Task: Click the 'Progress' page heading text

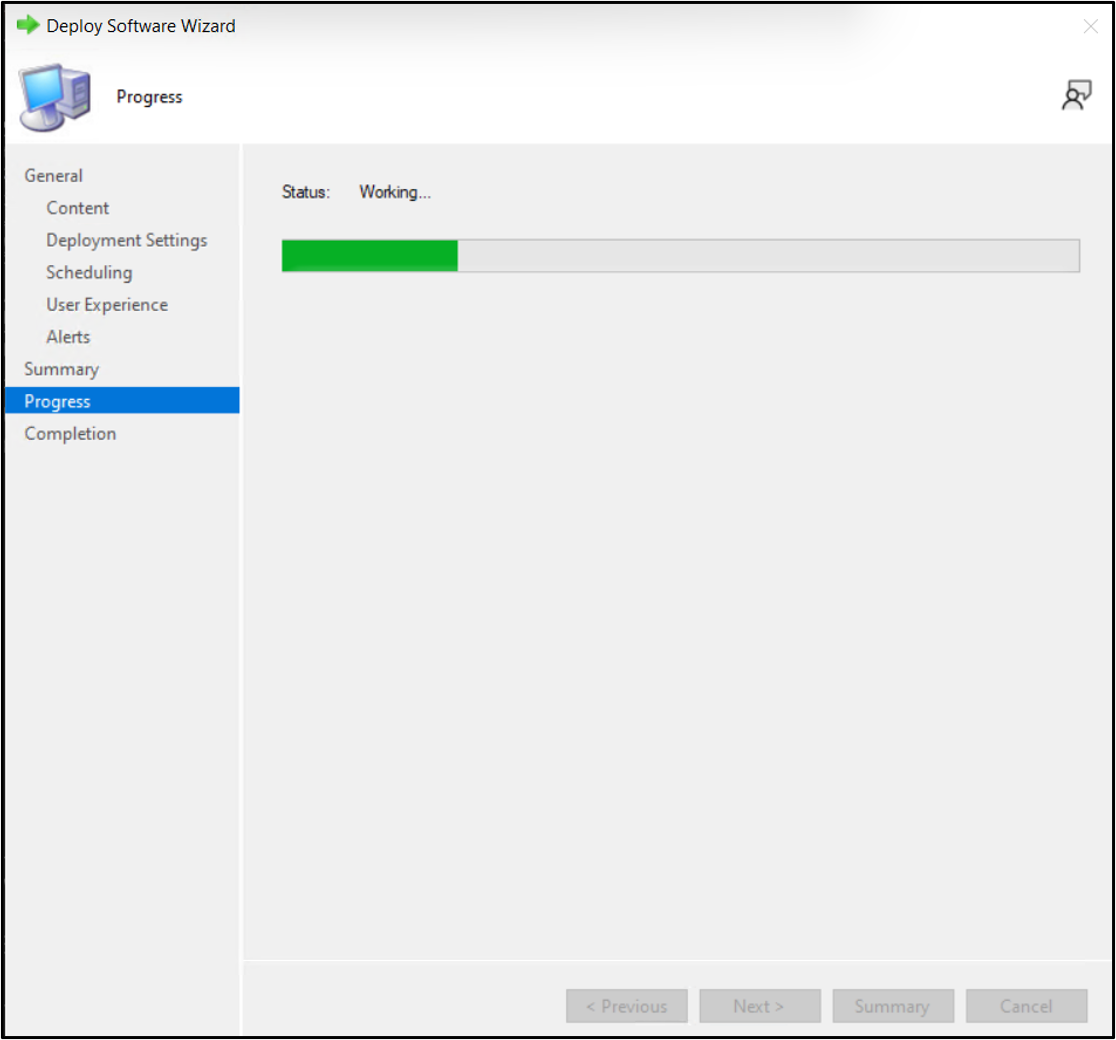Action: pyautogui.click(x=149, y=97)
